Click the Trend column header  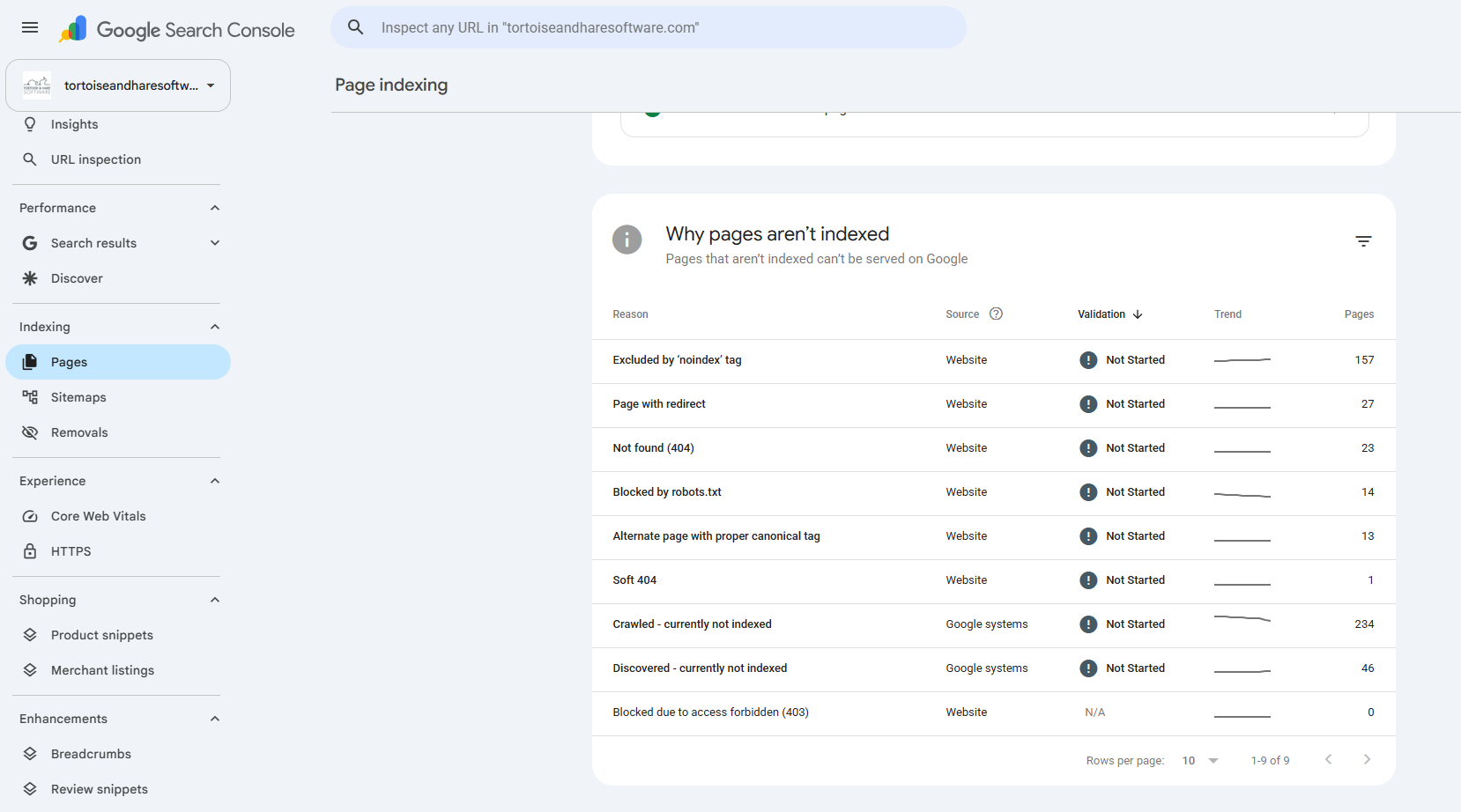(x=1227, y=314)
